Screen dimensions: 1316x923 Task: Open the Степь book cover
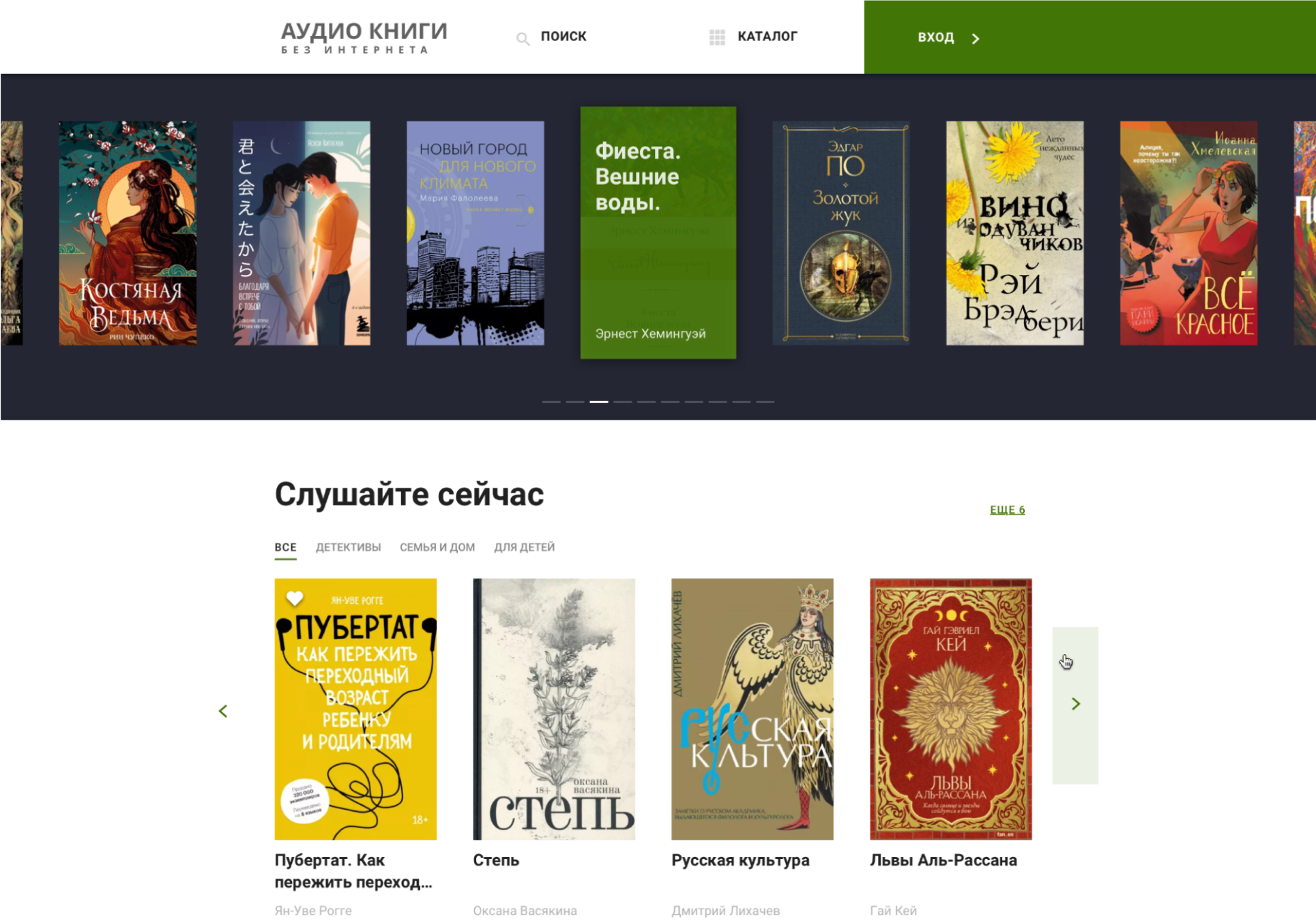click(x=554, y=709)
